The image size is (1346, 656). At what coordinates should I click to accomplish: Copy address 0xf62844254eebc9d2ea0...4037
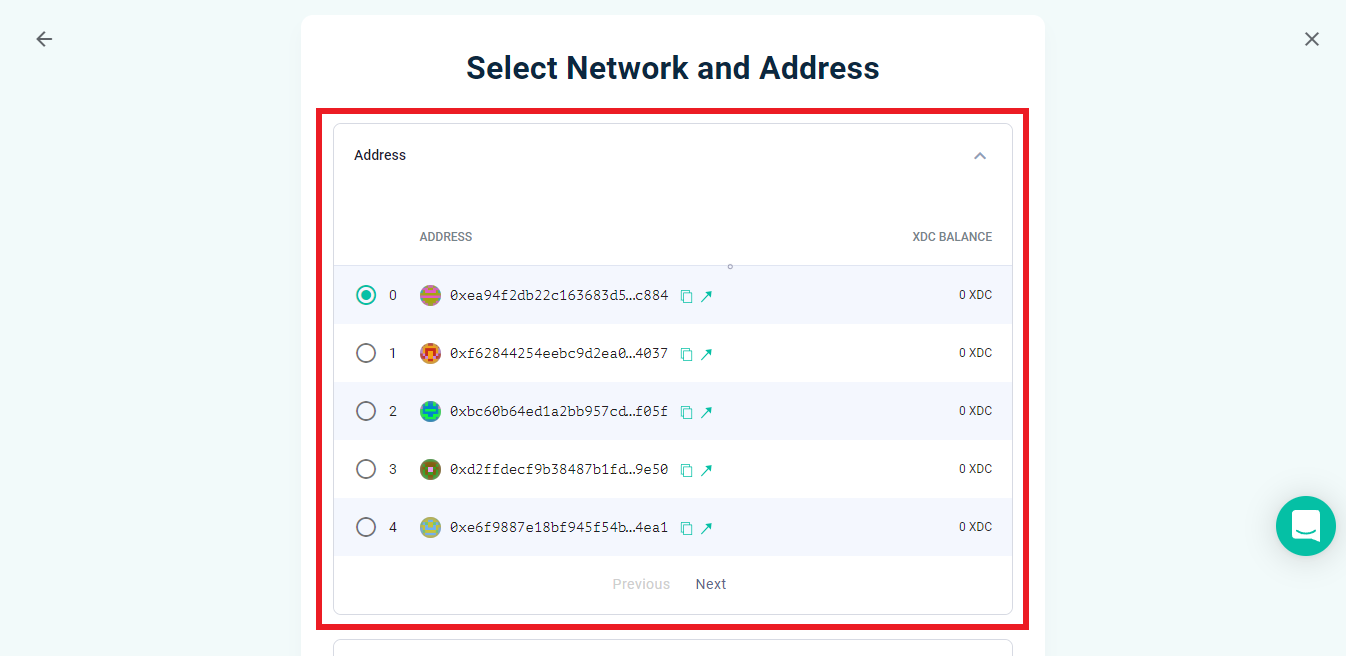click(686, 354)
